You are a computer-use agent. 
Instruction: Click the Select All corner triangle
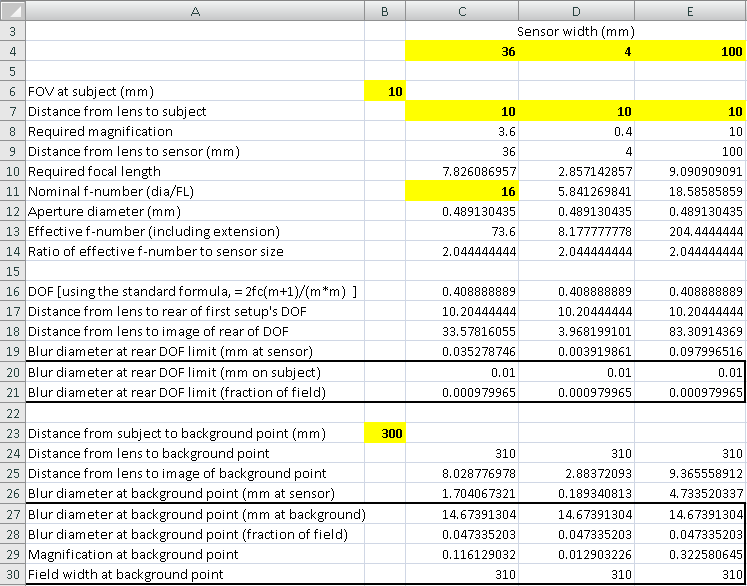coord(13,10)
